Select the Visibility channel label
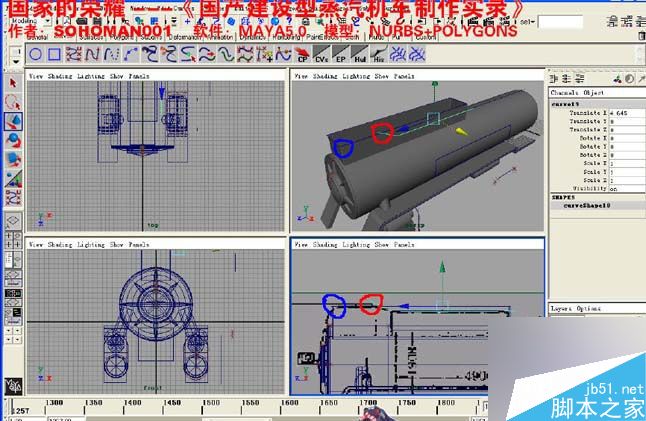 pyautogui.click(x=590, y=189)
